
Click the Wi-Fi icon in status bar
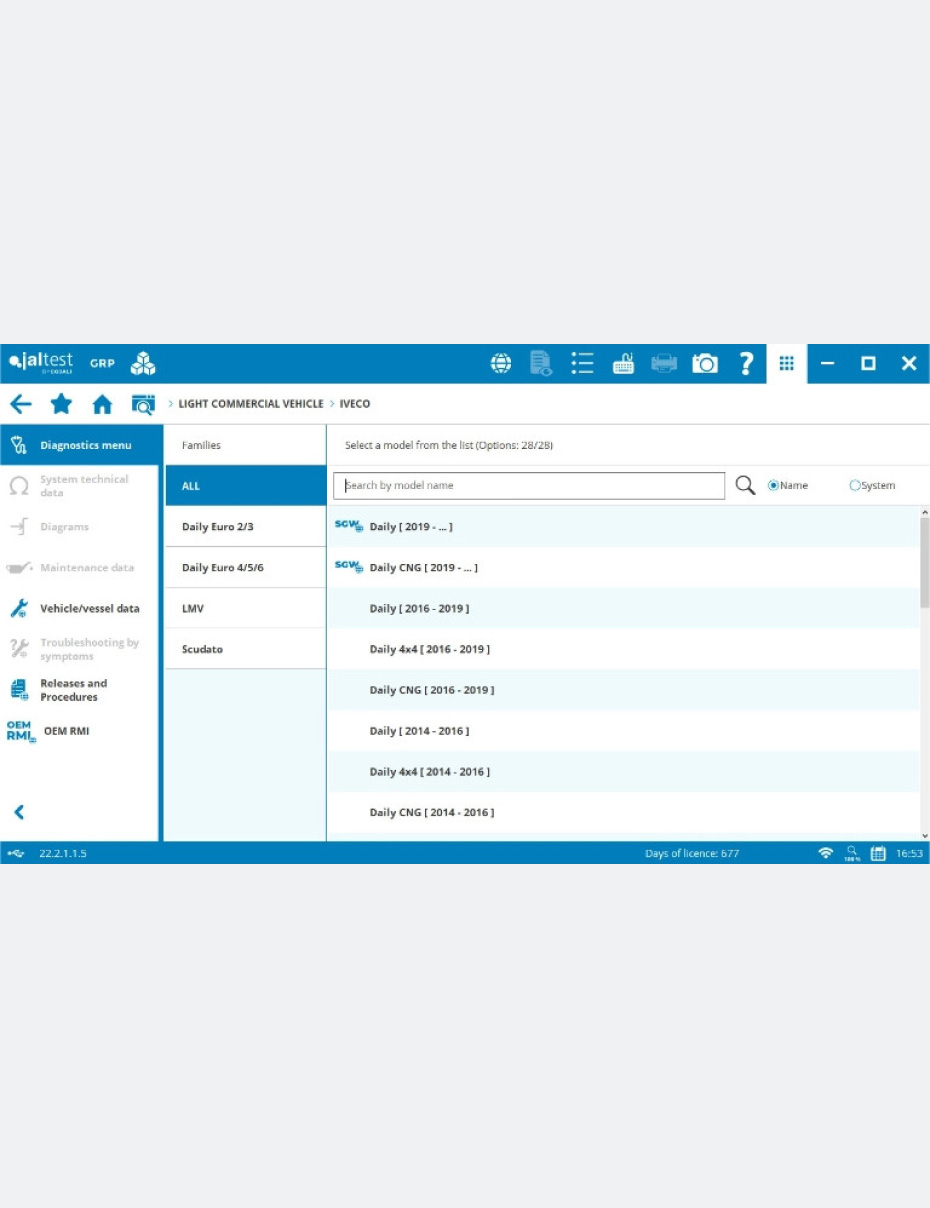pos(826,853)
